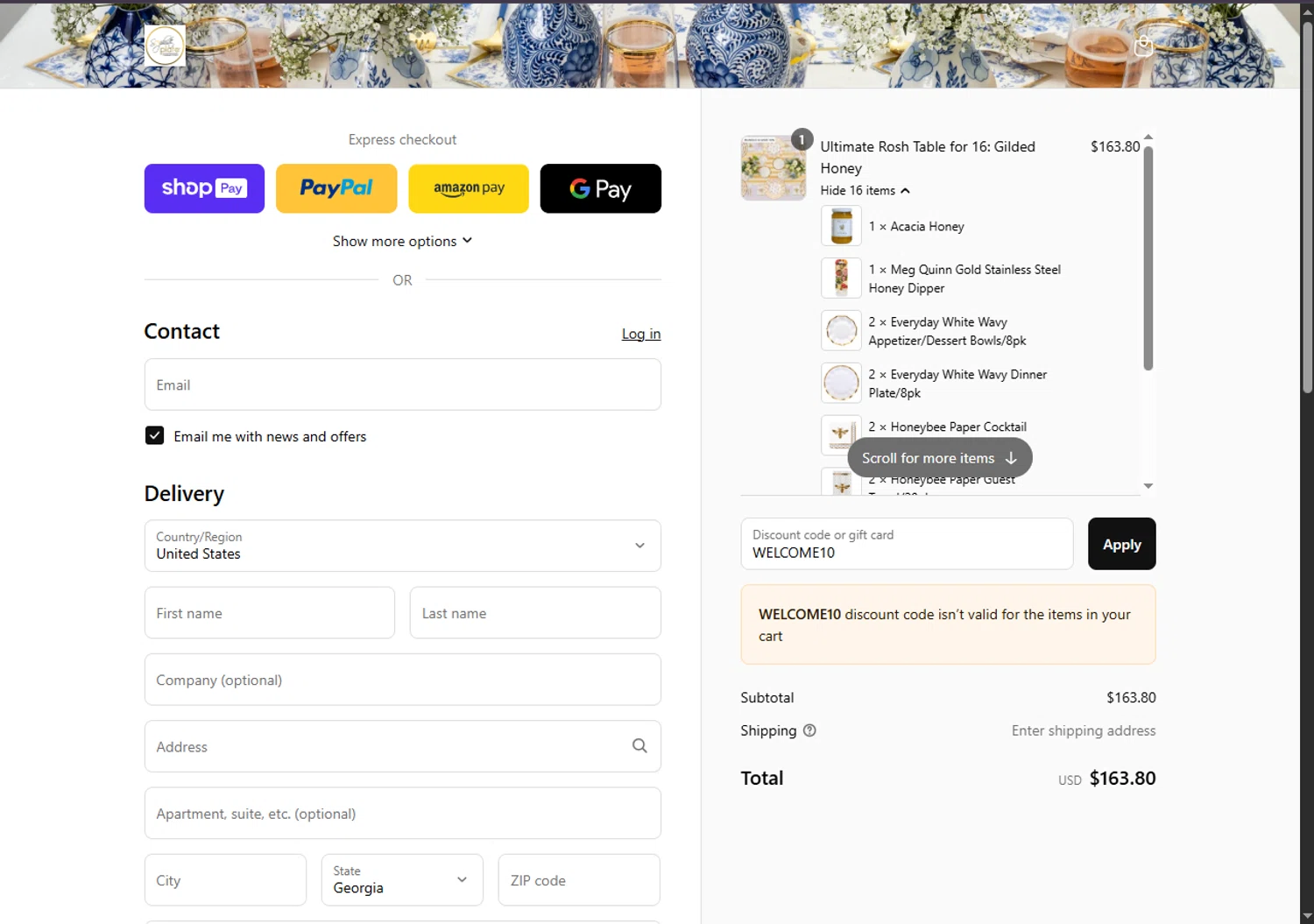Select the 'Enter shipping address' text
Viewport: 1314px width, 924px height.
pyautogui.click(x=1084, y=730)
